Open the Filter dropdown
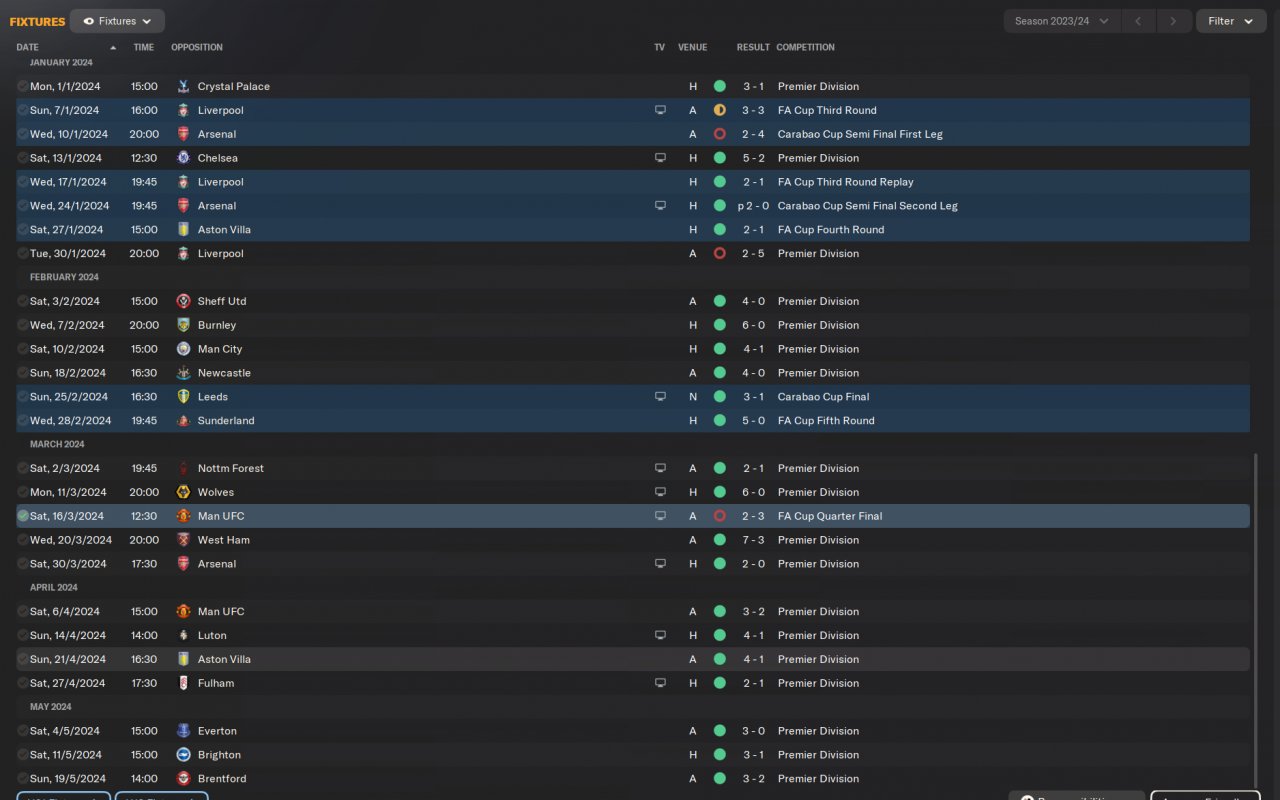This screenshot has width=1280, height=800. (1230, 21)
